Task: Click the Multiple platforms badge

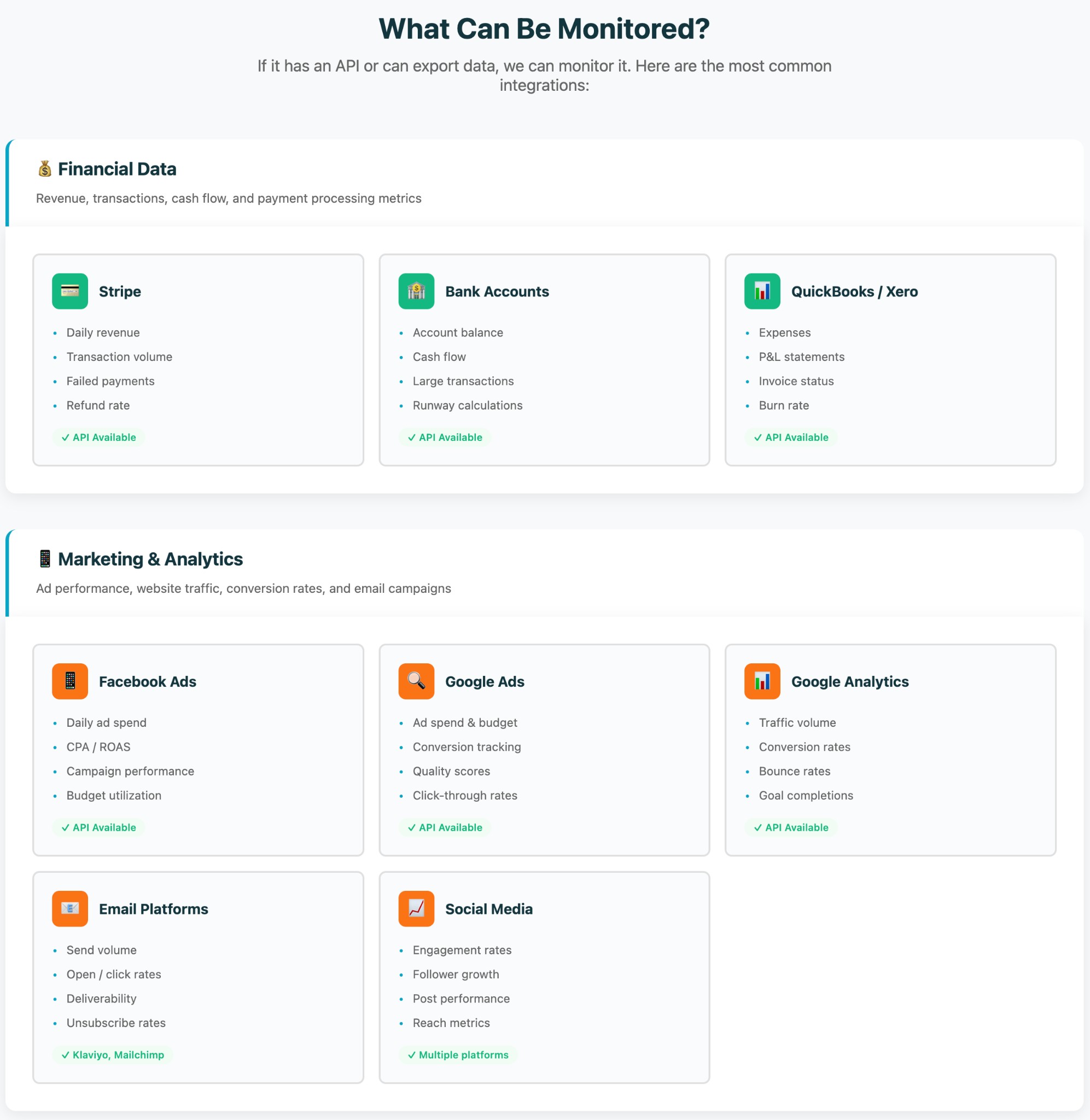Action: [x=458, y=1054]
